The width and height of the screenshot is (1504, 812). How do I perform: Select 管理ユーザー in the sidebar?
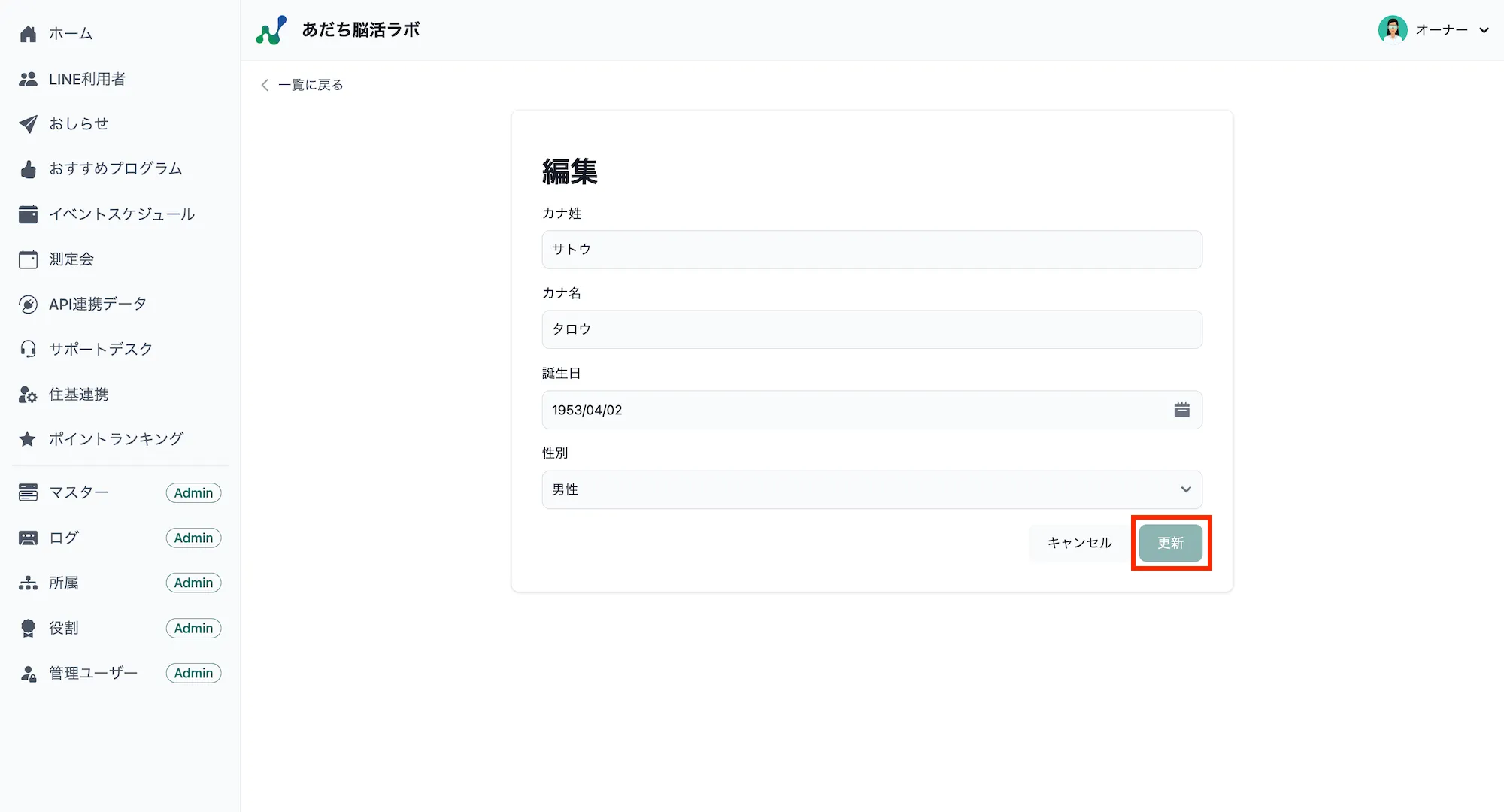[x=93, y=673]
